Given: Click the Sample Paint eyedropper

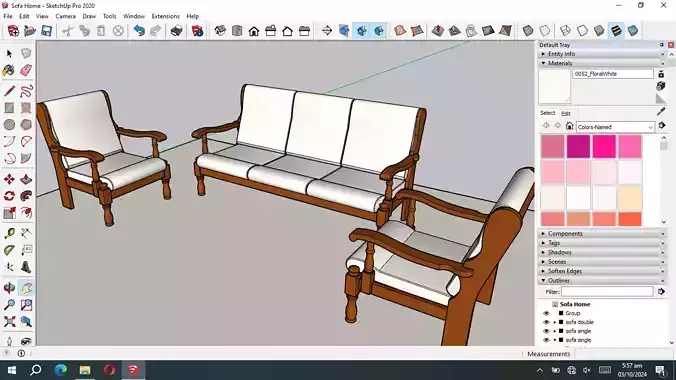Looking at the screenshot, I should coord(661,112).
